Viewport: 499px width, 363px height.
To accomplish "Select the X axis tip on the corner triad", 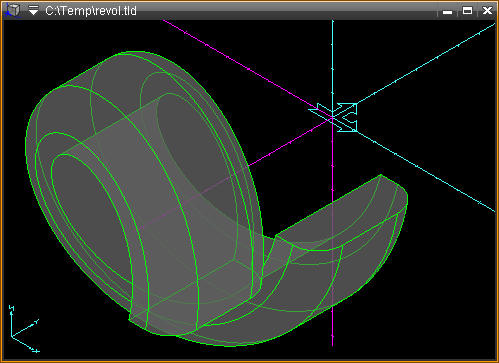I will 36,350.
